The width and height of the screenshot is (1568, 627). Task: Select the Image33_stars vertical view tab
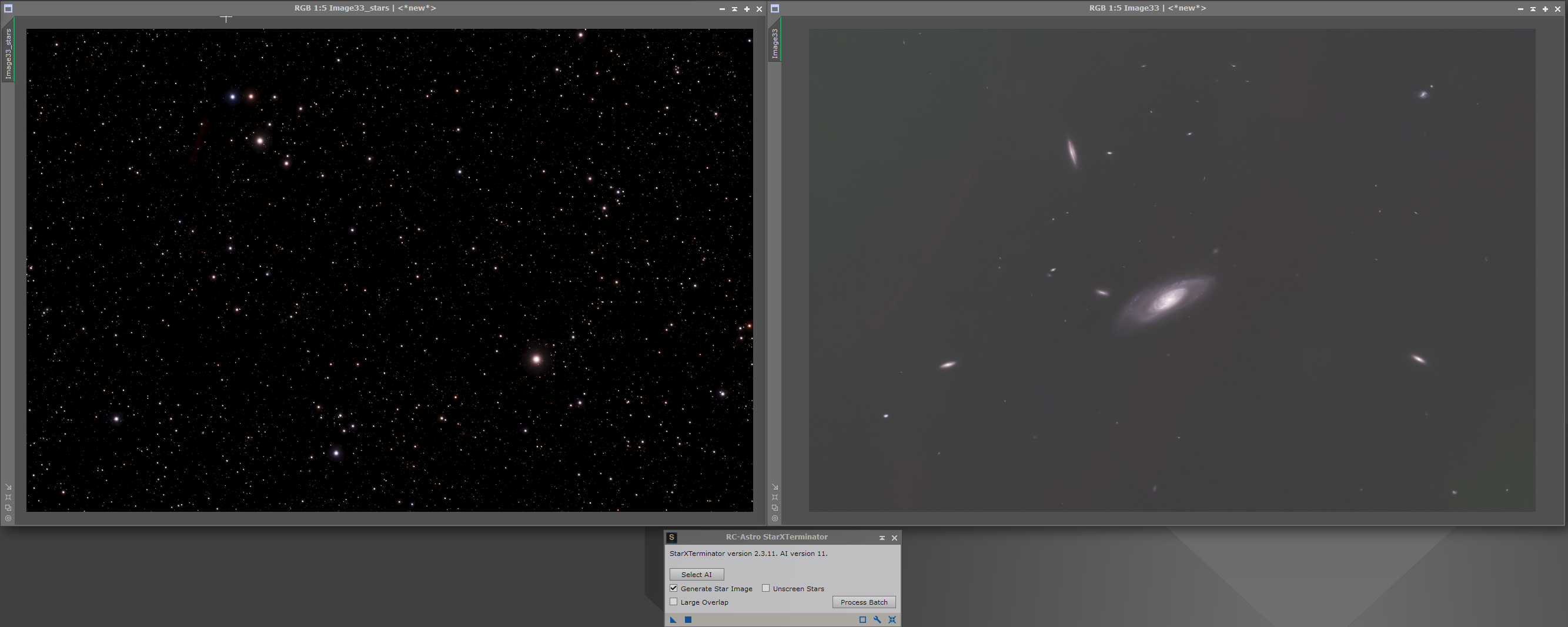tap(8, 53)
